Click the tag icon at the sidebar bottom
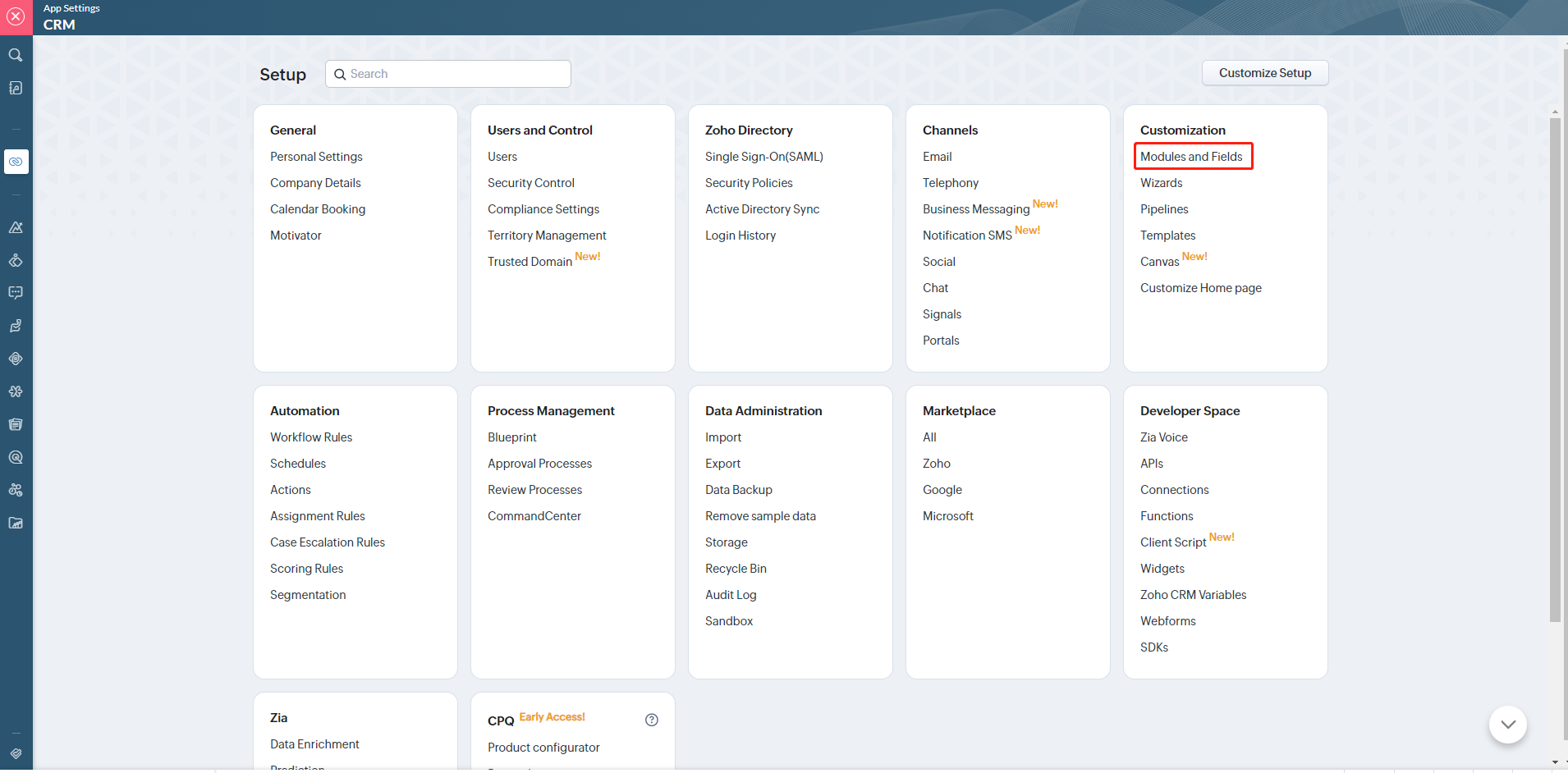 pos(16,753)
